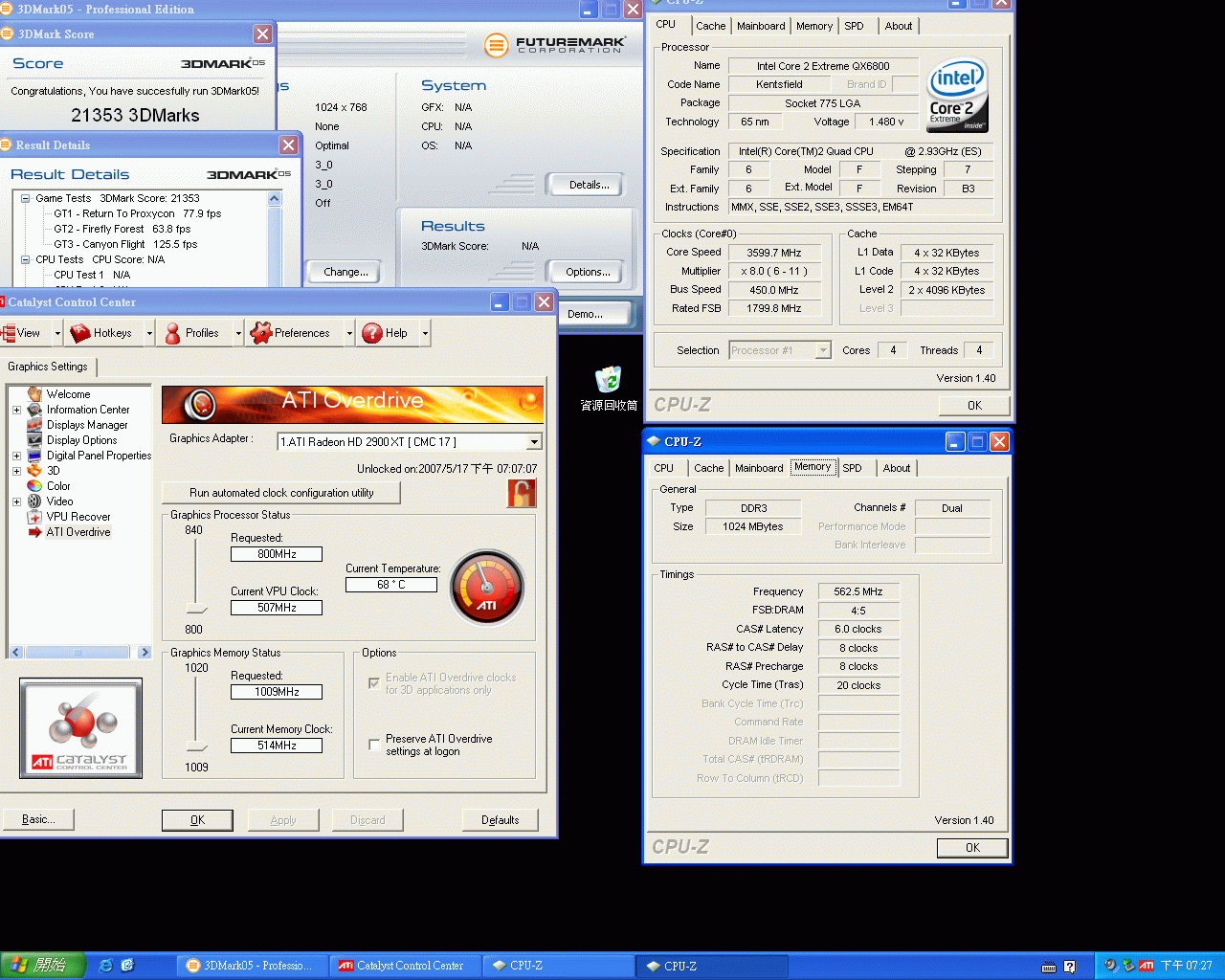Click the View toolbar icon in Catalyst

tap(9, 333)
